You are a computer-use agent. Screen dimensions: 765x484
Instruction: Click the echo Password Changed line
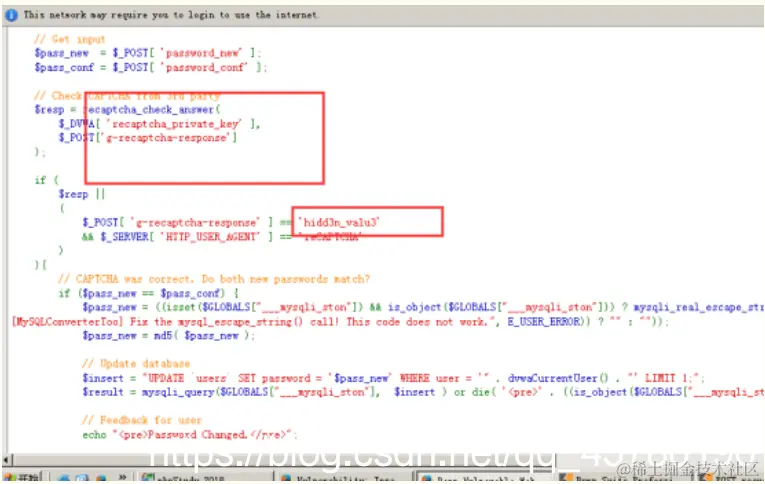190,434
